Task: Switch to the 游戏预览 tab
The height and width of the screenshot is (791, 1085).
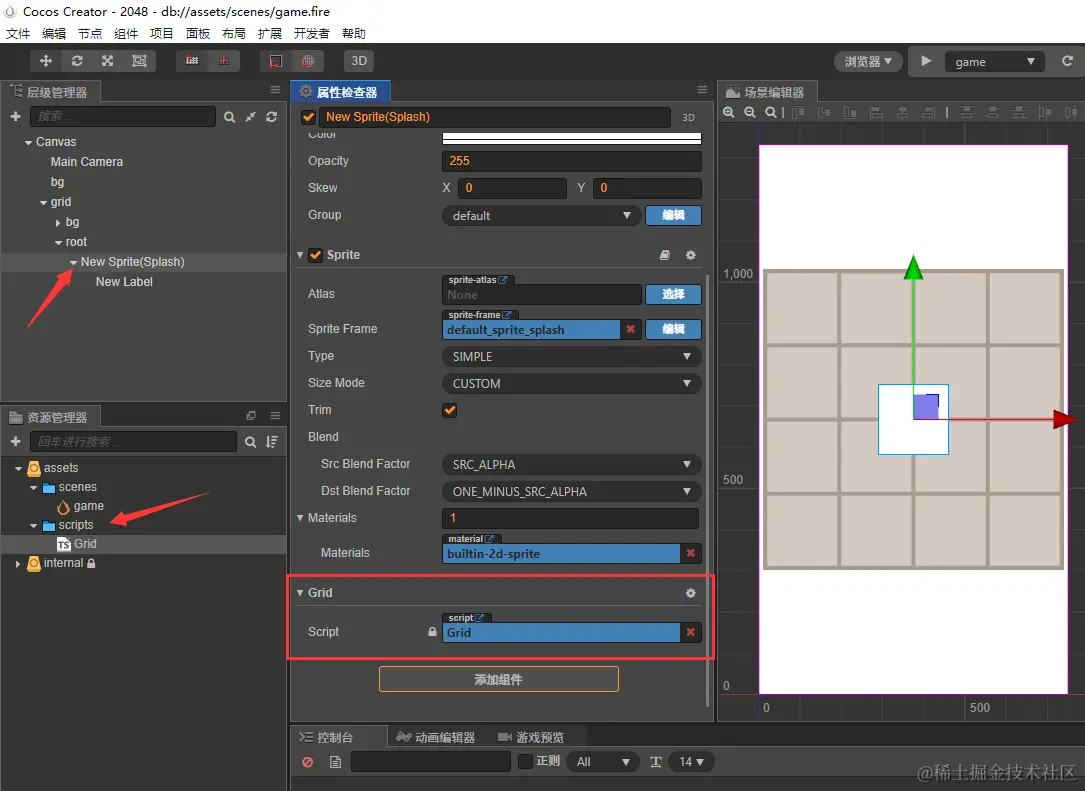Action: 531,737
